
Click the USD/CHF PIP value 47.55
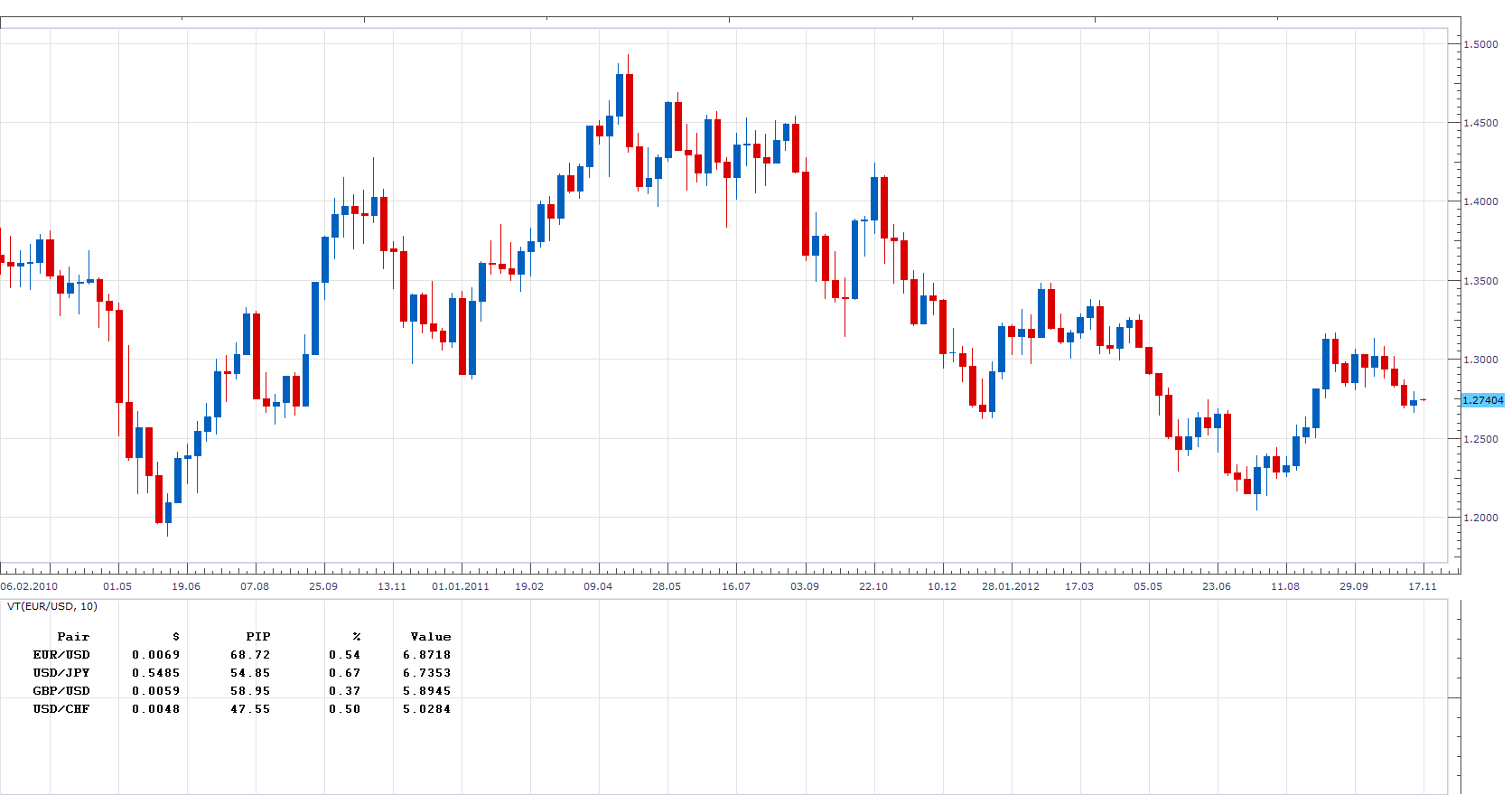(x=250, y=709)
